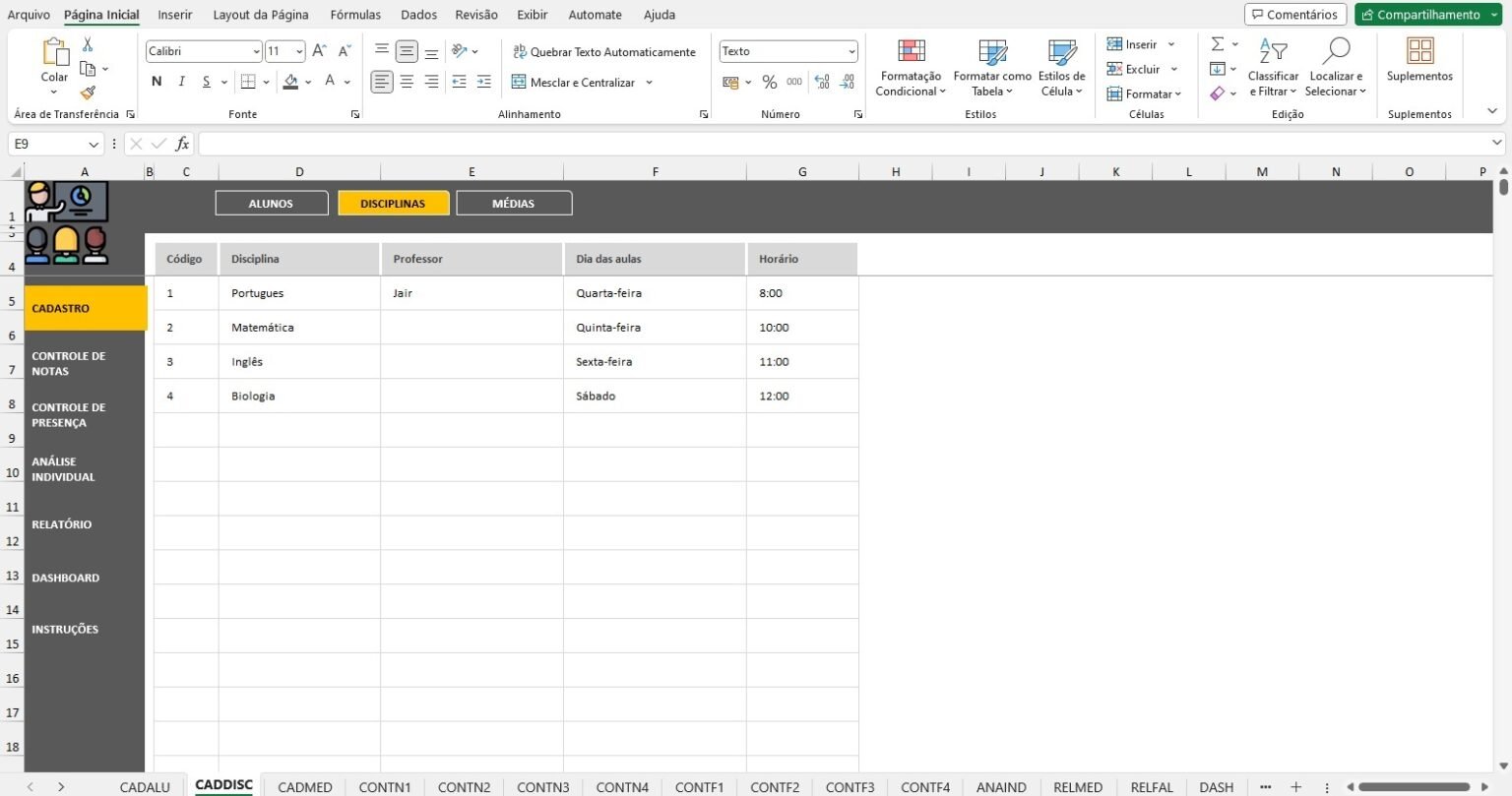The width and height of the screenshot is (1512, 796).
Task: Click the cut scissors icon
Action: click(88, 44)
